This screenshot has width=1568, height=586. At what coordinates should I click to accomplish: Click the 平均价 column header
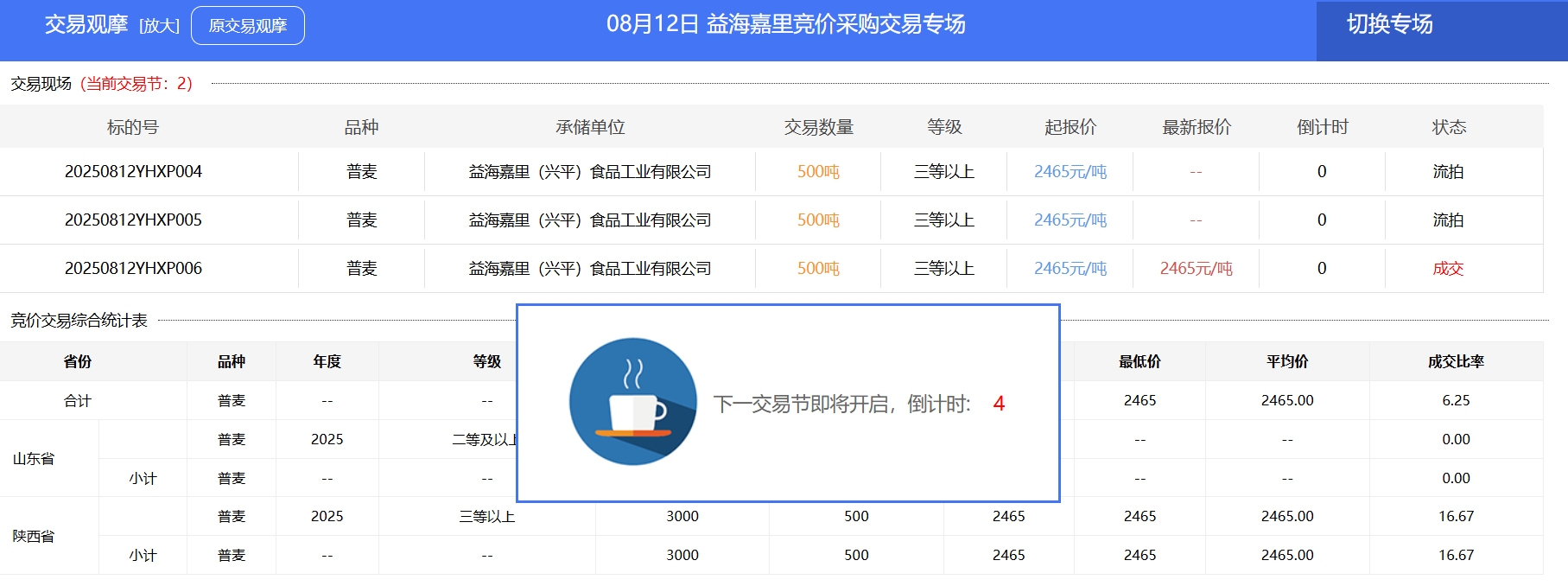pos(1287,361)
